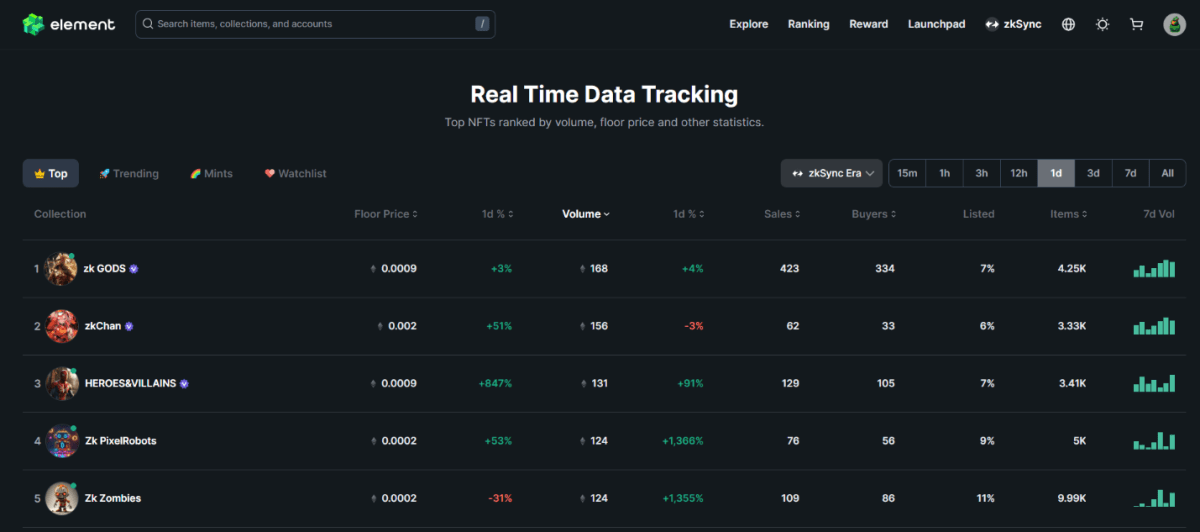
Task: Click the 334 buyers value
Action: coord(884,269)
